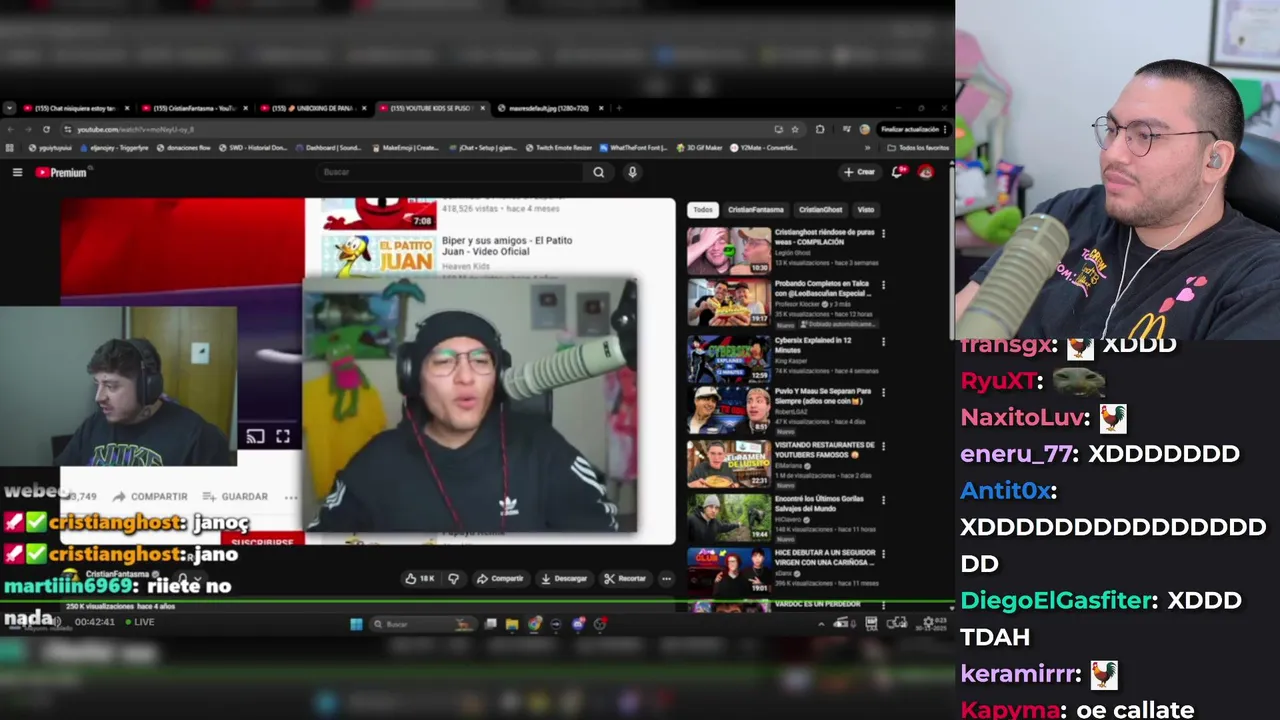The width and height of the screenshot is (1280, 720).
Task: Select the Visto filter chip
Action: click(865, 210)
